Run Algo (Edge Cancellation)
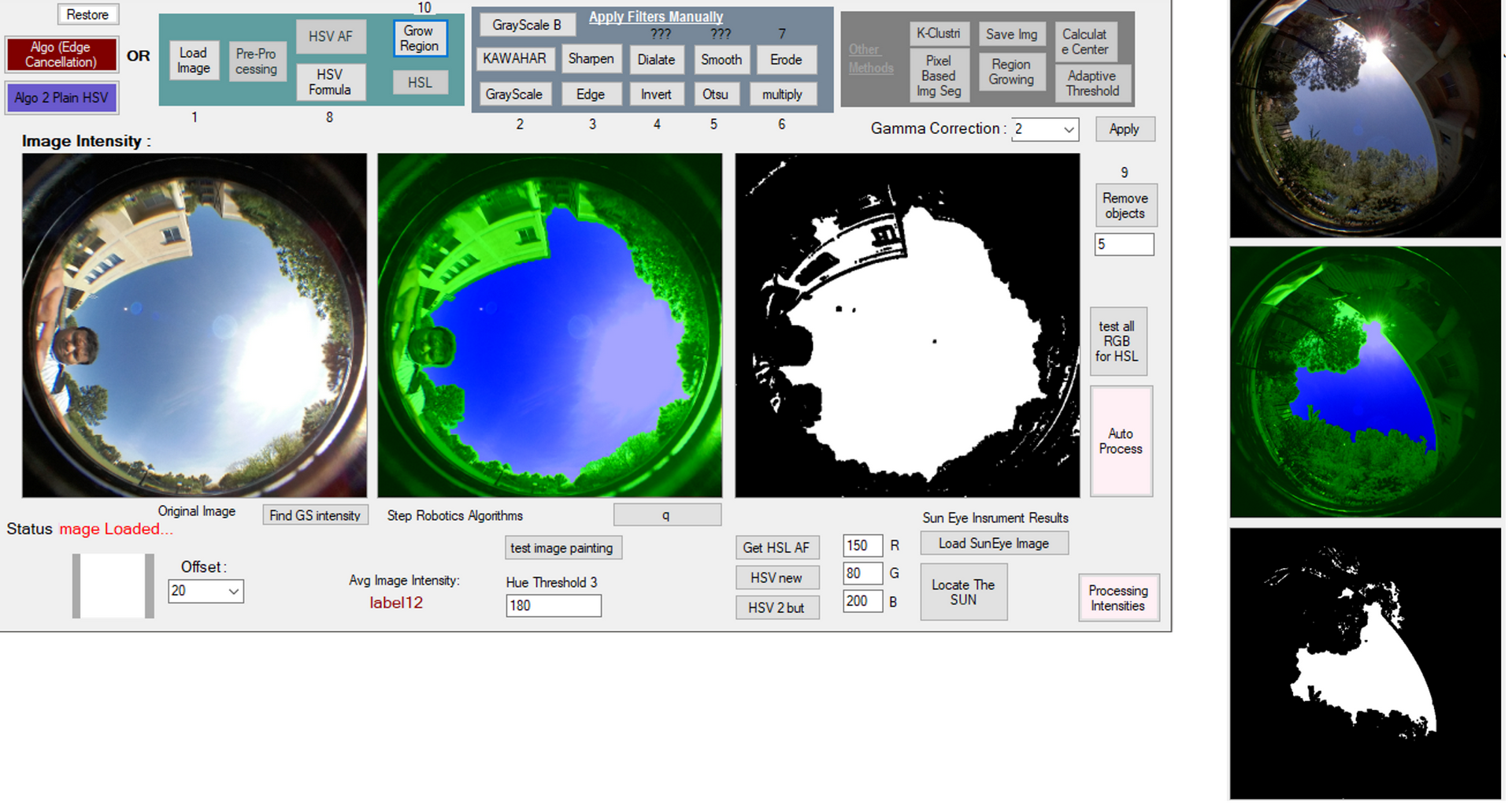 pos(61,54)
